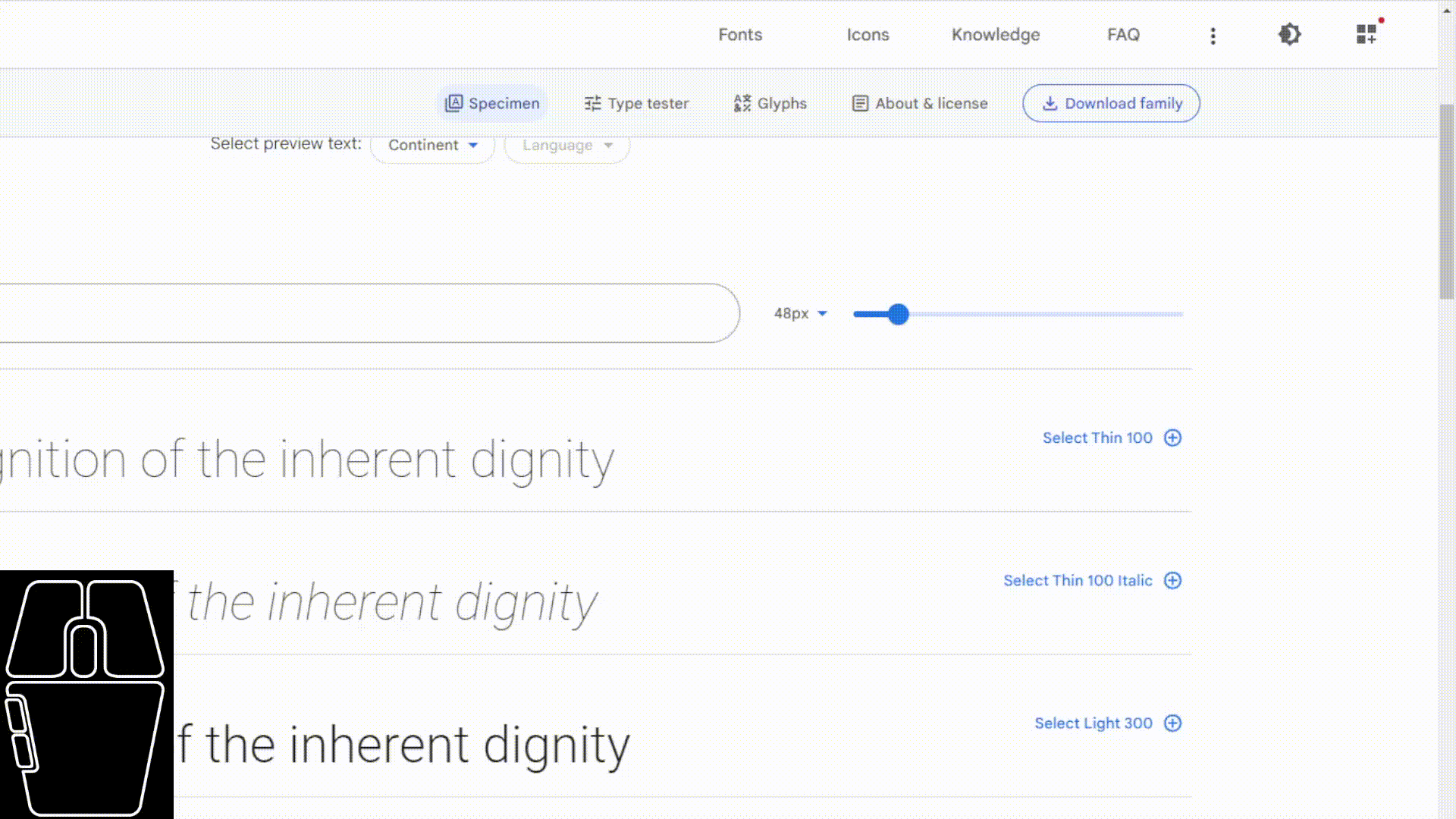Click the Specimen tab icon

(453, 103)
